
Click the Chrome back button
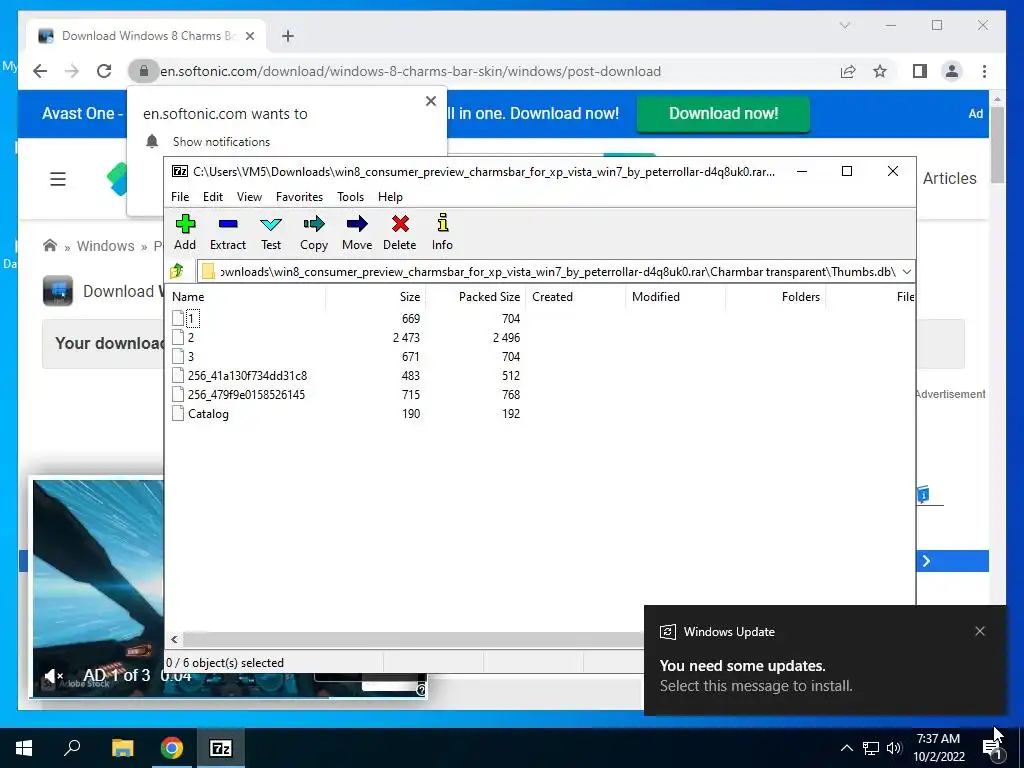40,71
